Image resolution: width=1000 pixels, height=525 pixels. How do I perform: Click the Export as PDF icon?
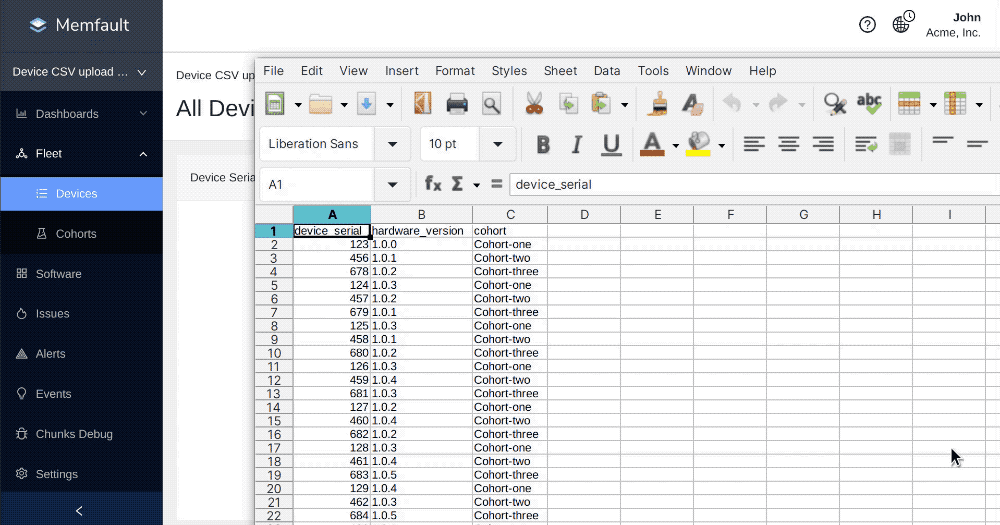point(422,104)
